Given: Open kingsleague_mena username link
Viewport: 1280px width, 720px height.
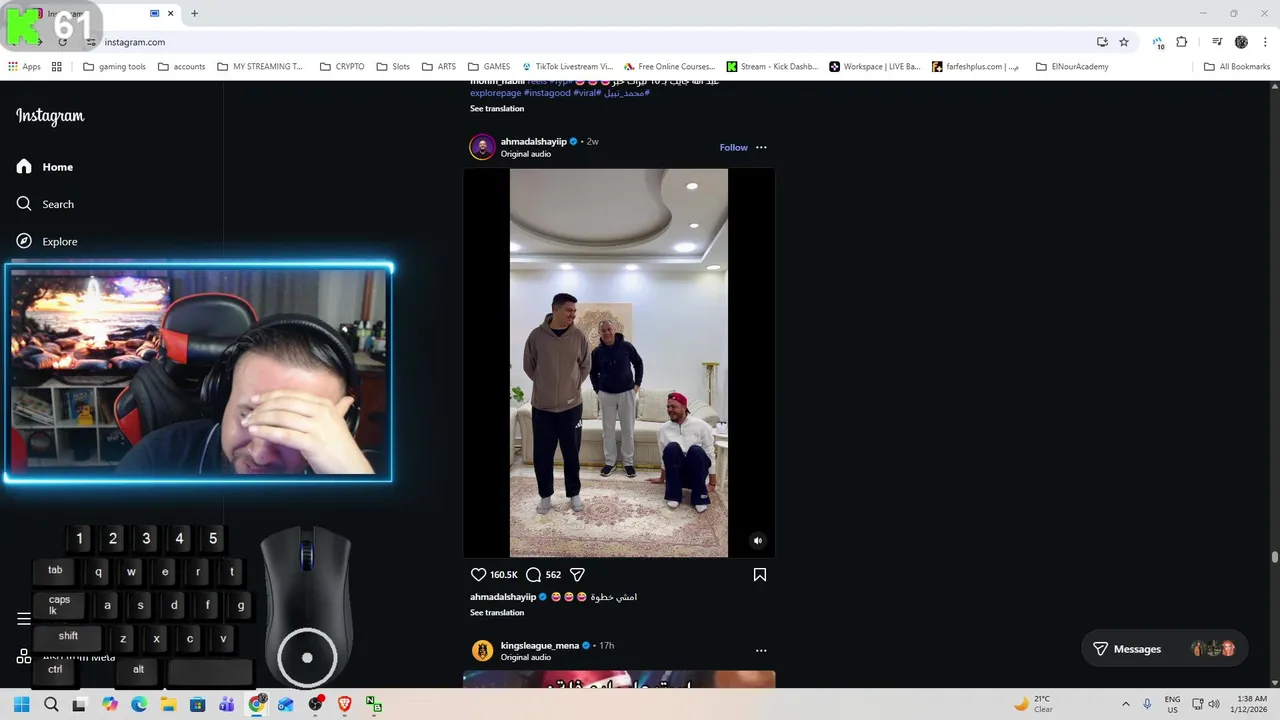Looking at the screenshot, I should 540,646.
